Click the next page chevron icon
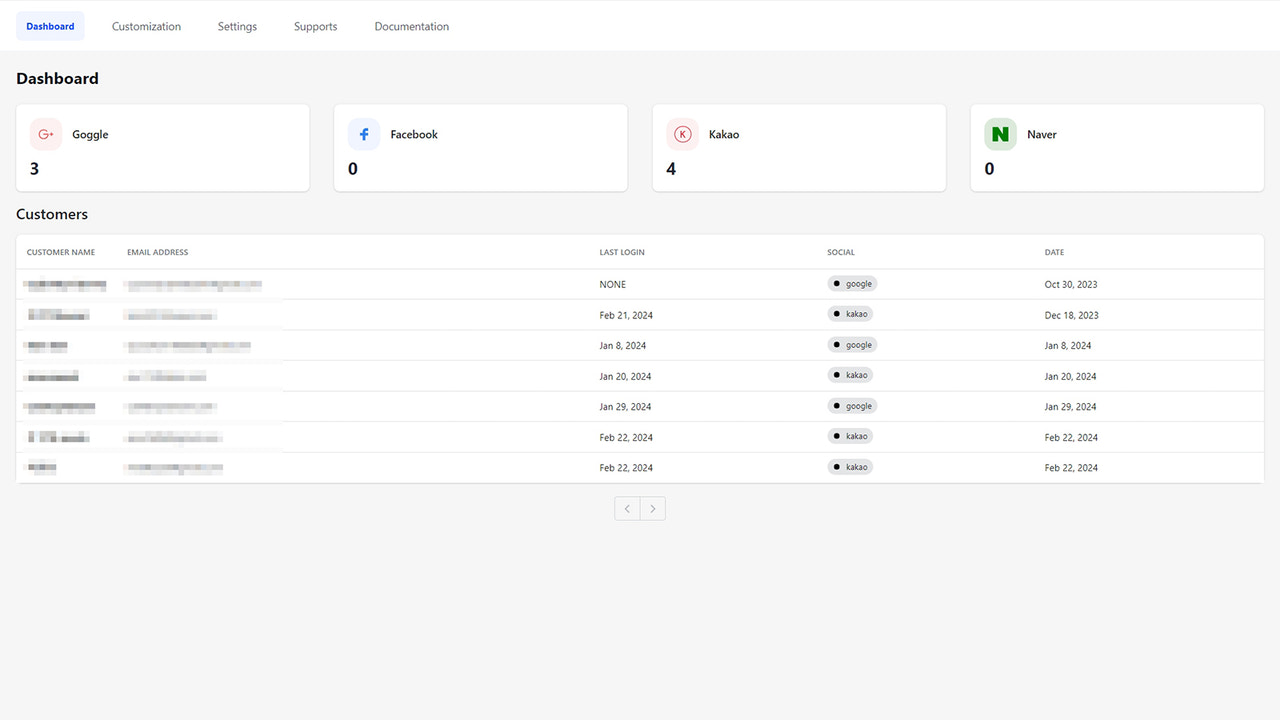The image size is (1280, 720). coord(653,508)
